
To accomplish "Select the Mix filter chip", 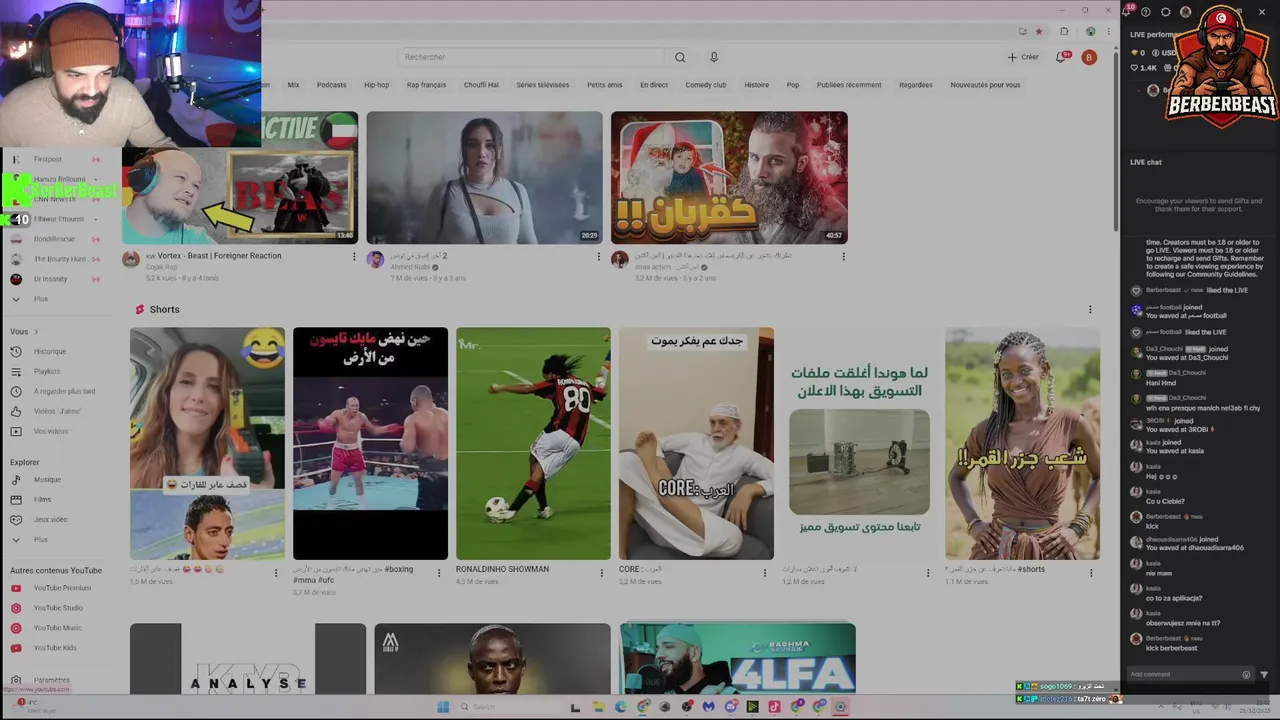I will [293, 85].
